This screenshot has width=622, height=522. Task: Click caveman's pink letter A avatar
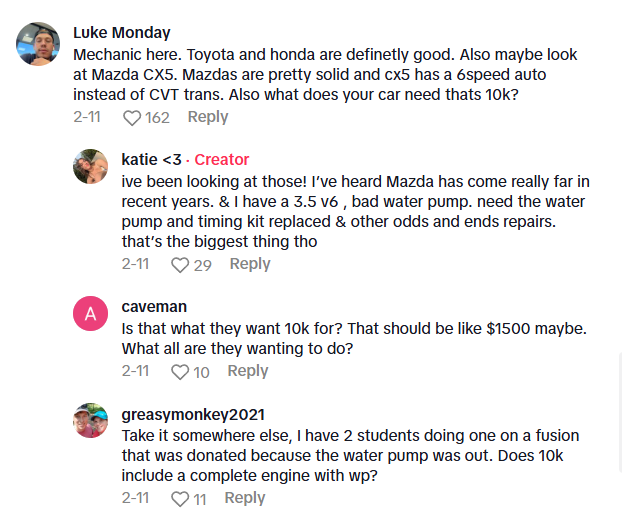[90, 314]
